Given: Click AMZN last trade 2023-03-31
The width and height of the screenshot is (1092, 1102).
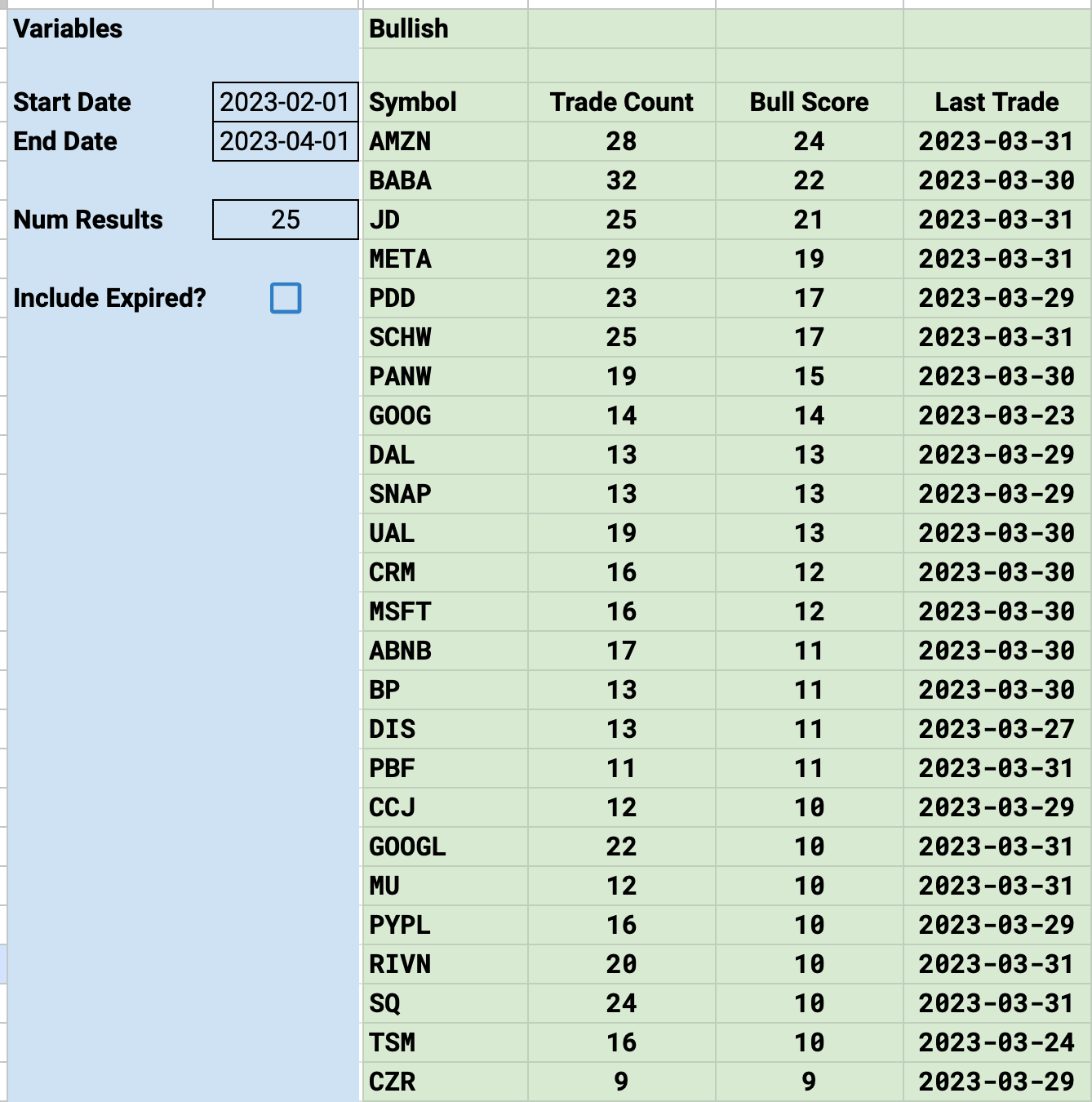Looking at the screenshot, I should coord(997,141).
